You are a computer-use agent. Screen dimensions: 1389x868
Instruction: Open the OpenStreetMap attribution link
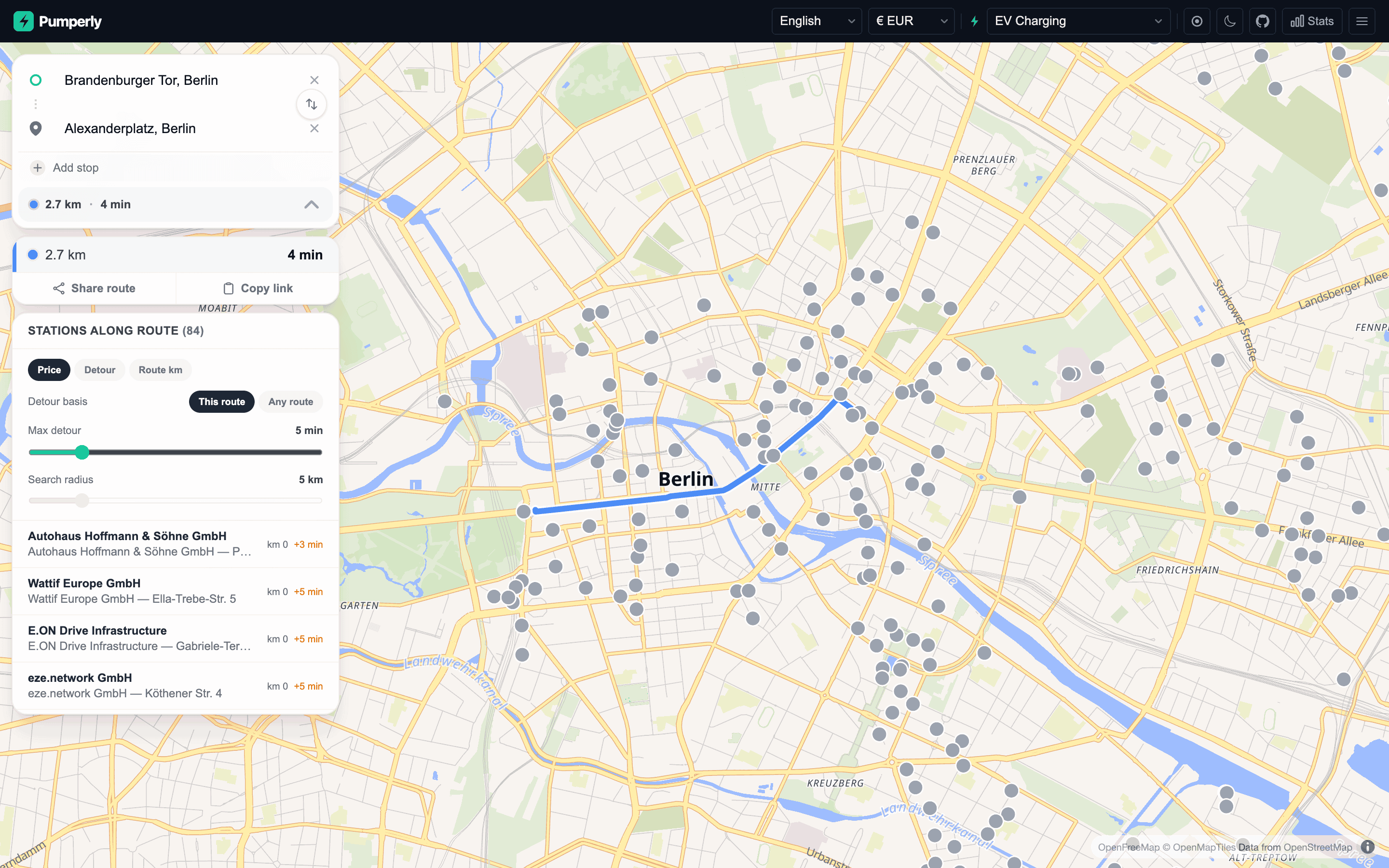pos(1318,847)
